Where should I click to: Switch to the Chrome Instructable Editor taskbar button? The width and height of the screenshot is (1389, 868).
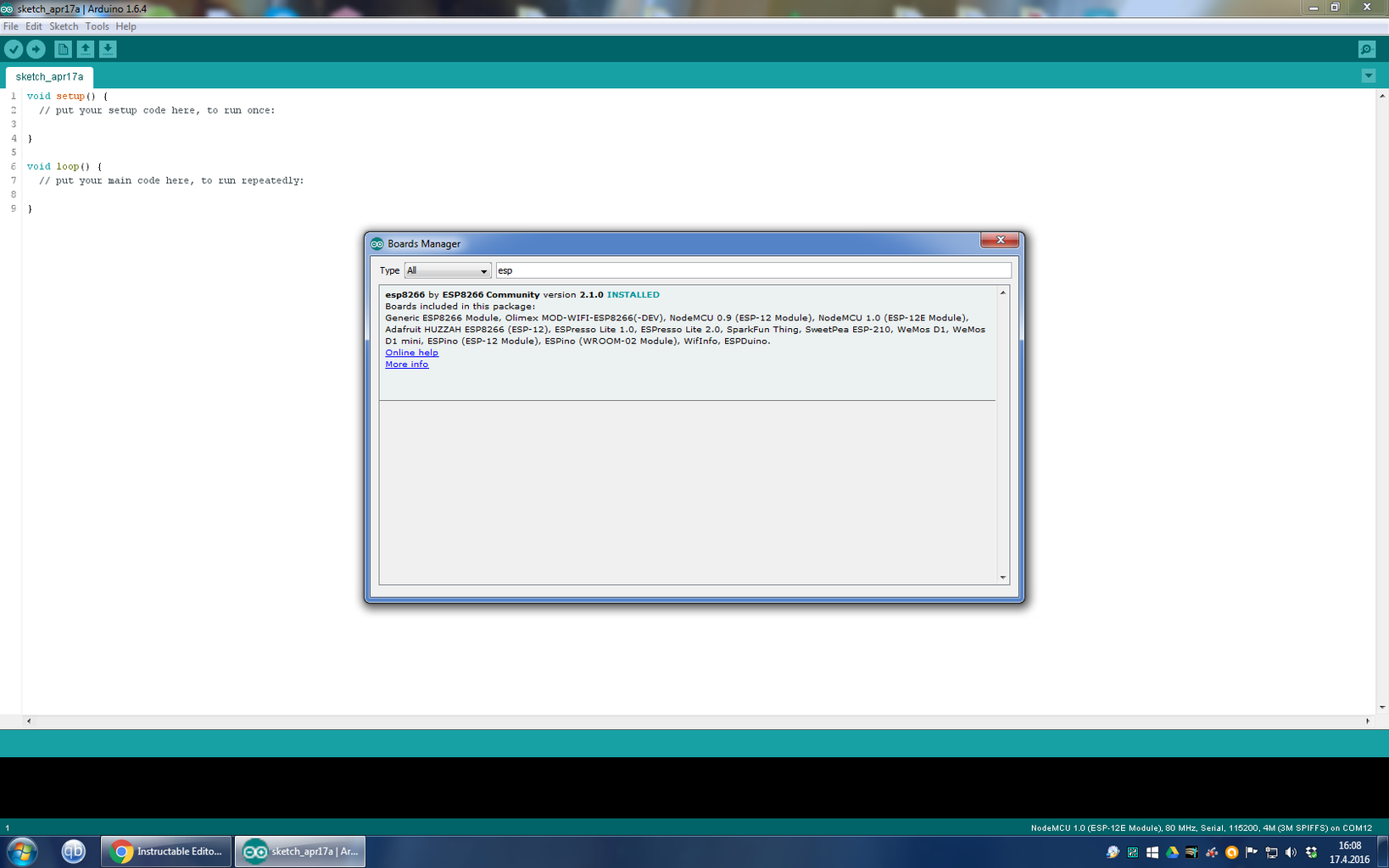(x=166, y=851)
